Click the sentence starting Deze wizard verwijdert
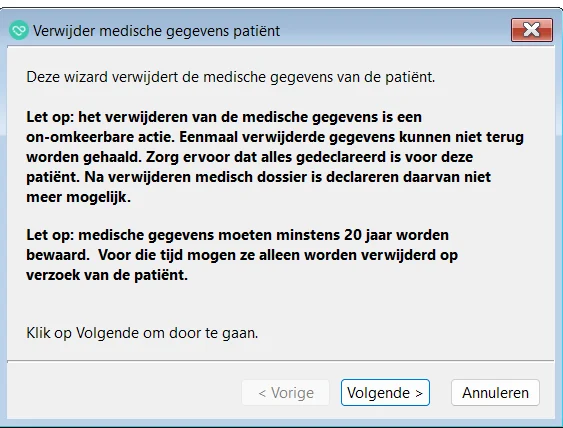The width and height of the screenshot is (563, 428). [231, 77]
